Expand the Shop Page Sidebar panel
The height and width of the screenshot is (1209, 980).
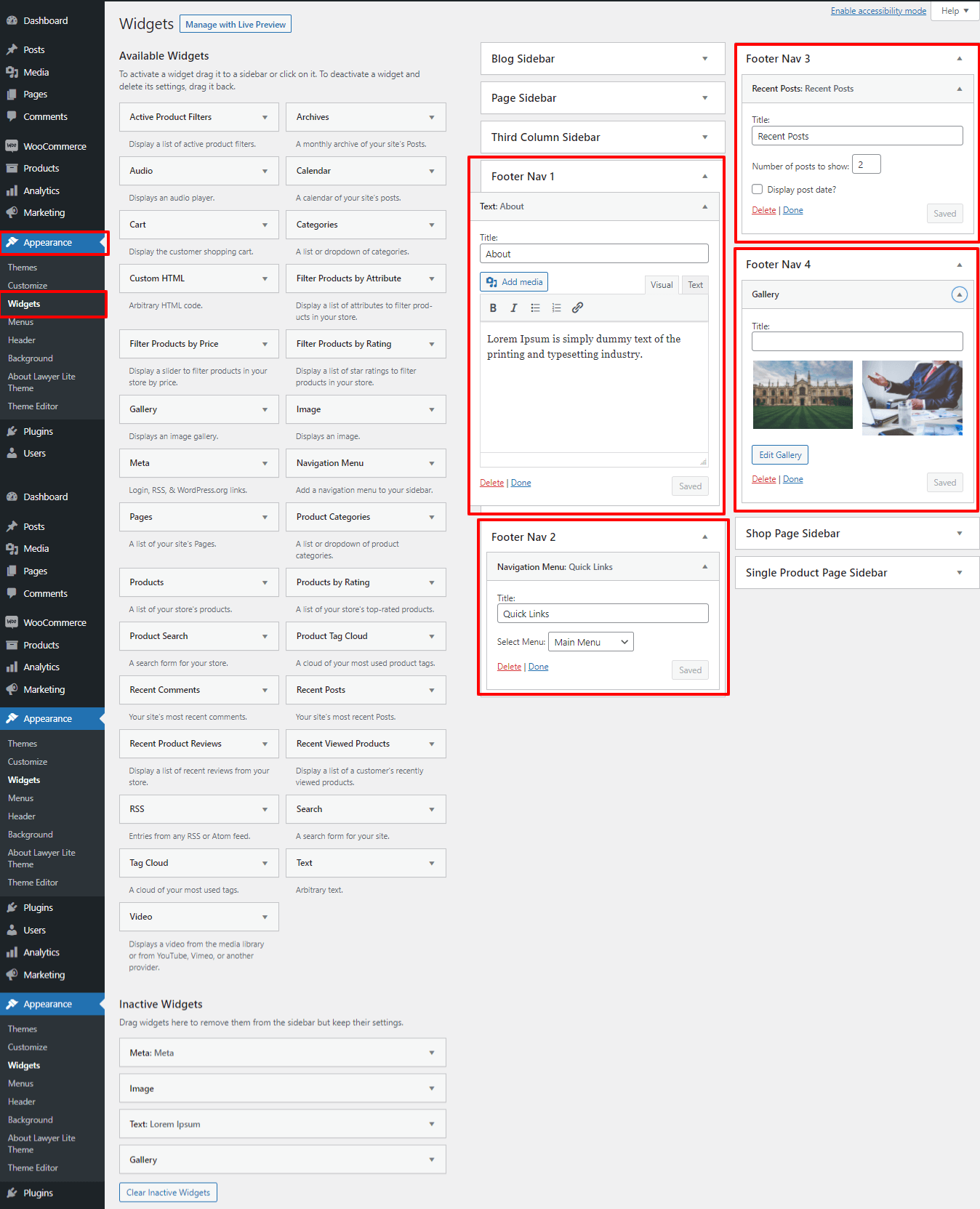click(959, 534)
